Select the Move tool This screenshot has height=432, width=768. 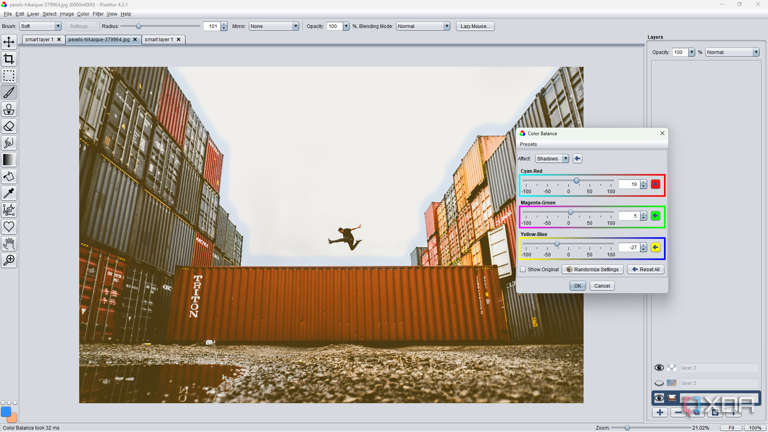(9, 42)
